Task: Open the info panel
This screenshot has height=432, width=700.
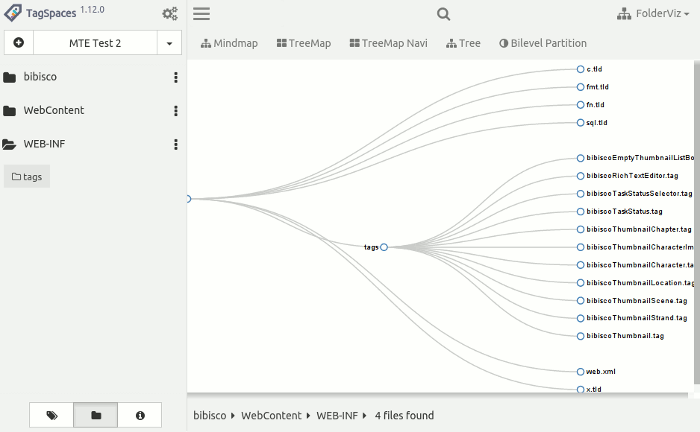Action: [140, 415]
